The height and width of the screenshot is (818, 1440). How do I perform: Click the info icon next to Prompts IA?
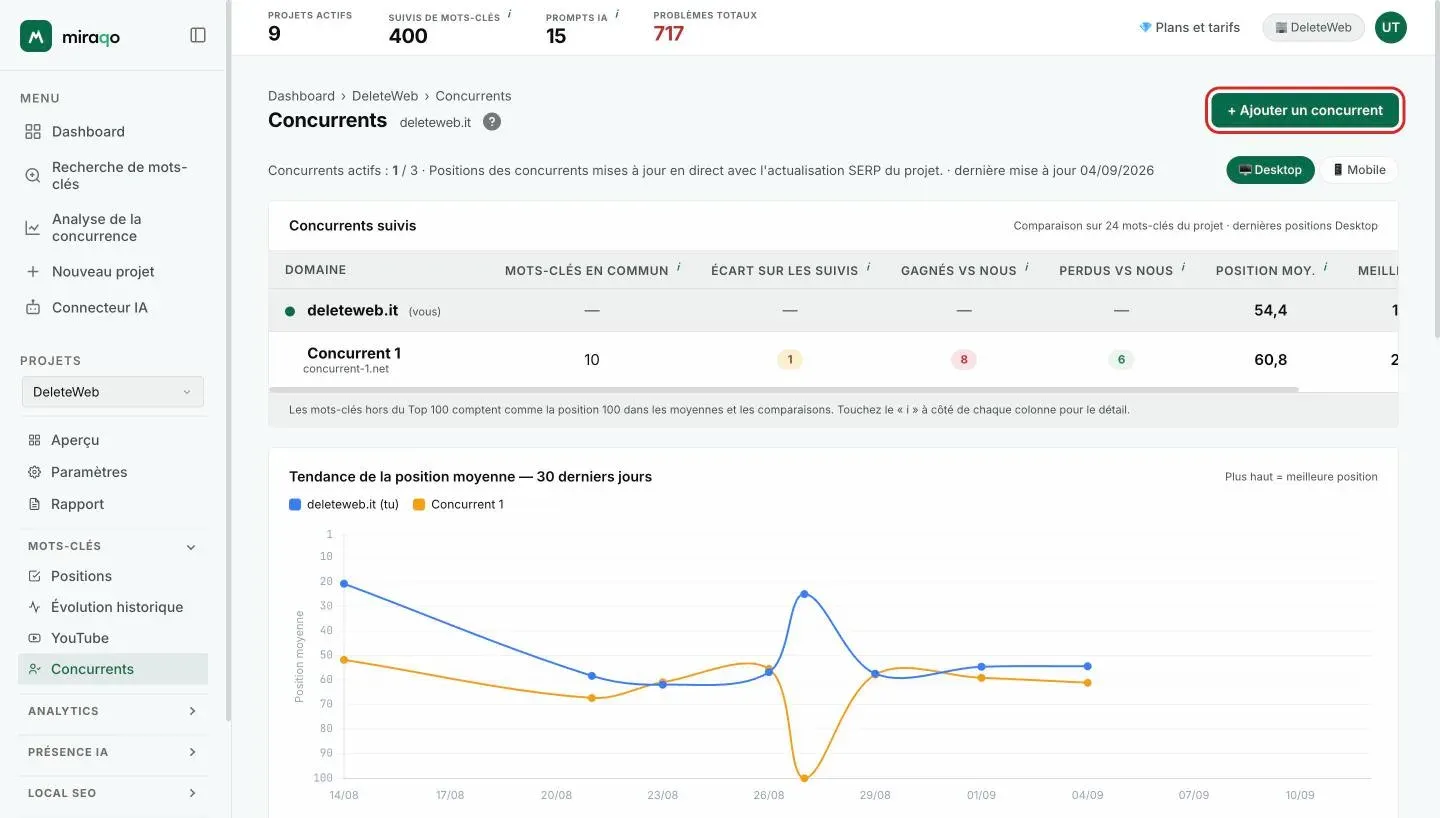[x=617, y=14]
